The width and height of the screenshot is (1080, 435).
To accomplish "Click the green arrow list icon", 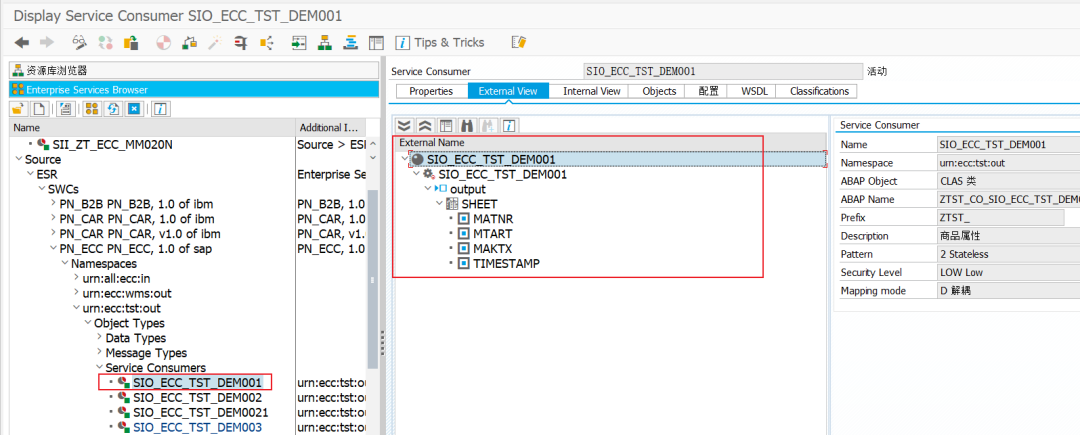I will click(x=298, y=43).
